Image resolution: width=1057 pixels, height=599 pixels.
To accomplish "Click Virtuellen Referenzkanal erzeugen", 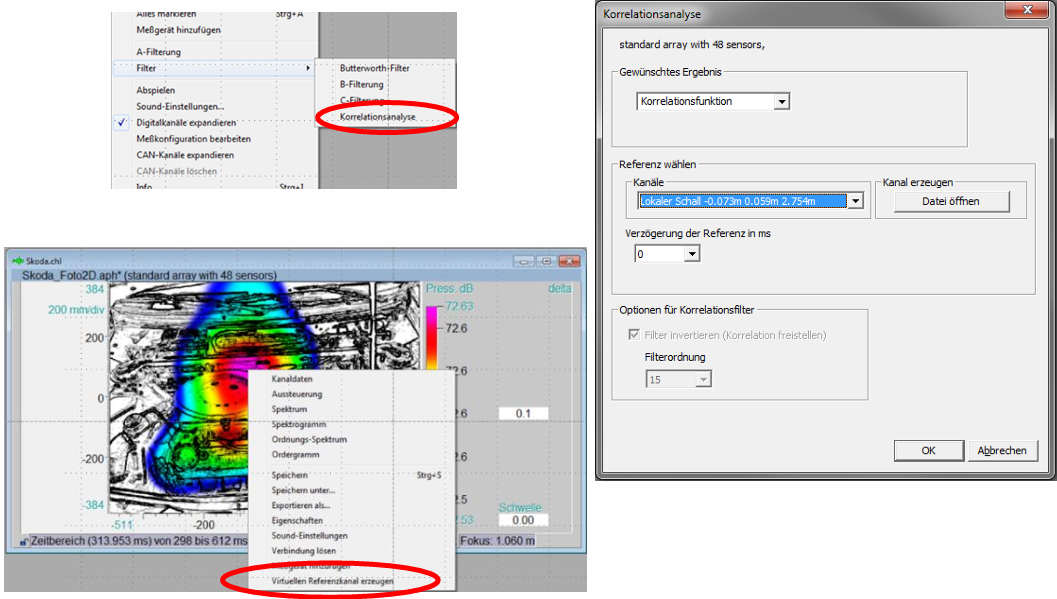I will click(332, 581).
